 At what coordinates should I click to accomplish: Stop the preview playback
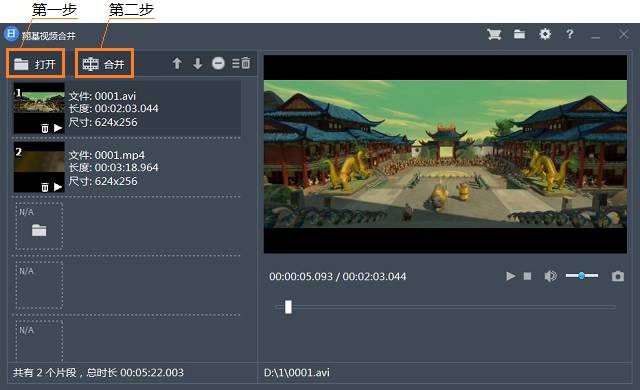click(527, 276)
